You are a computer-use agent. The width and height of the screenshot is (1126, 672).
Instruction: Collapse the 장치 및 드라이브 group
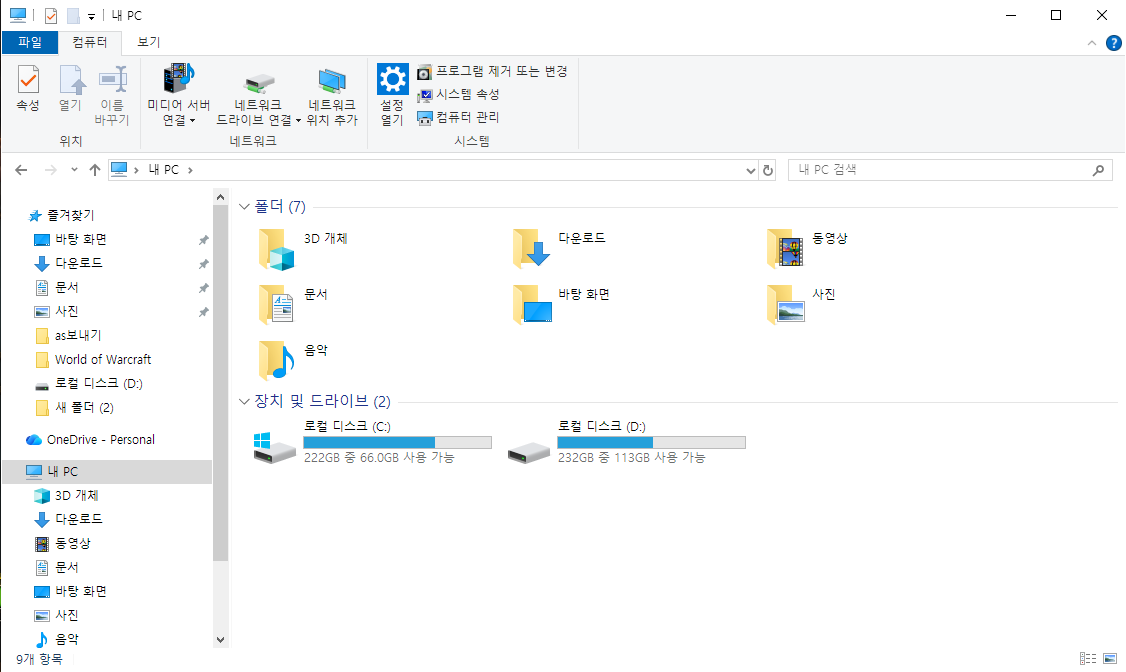(x=245, y=402)
